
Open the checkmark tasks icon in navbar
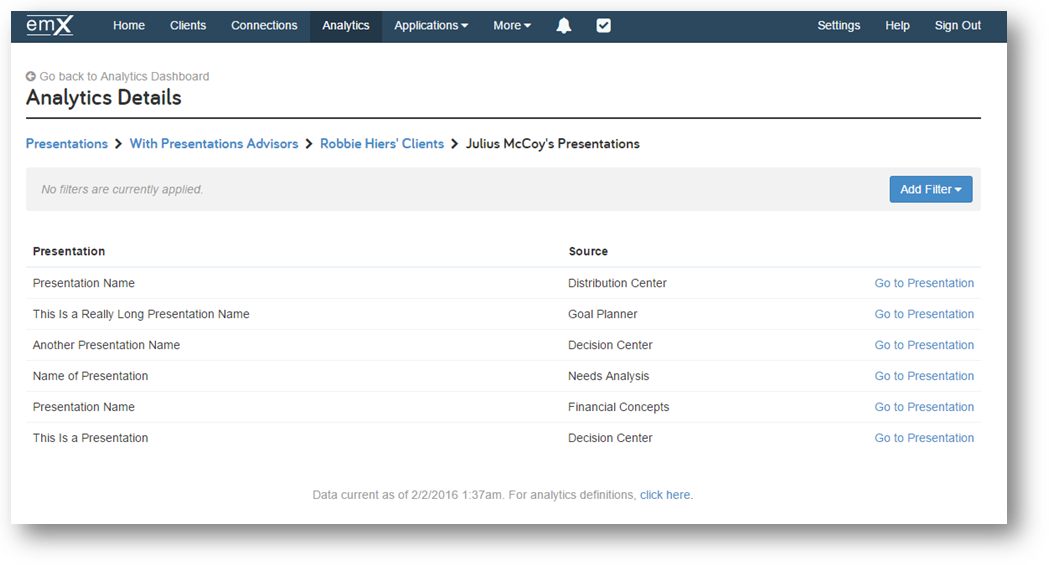click(x=603, y=25)
